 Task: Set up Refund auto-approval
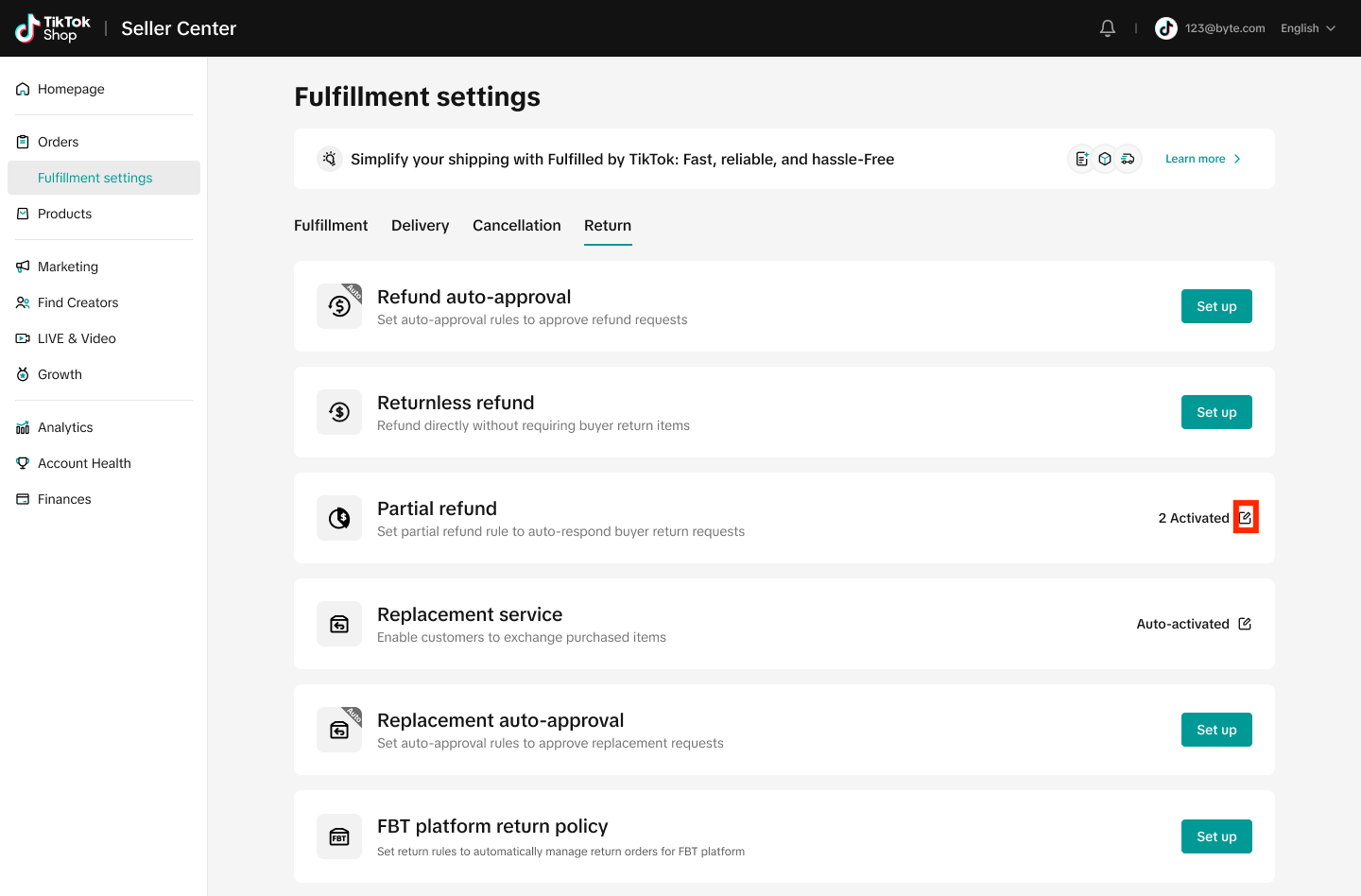[x=1215, y=306]
